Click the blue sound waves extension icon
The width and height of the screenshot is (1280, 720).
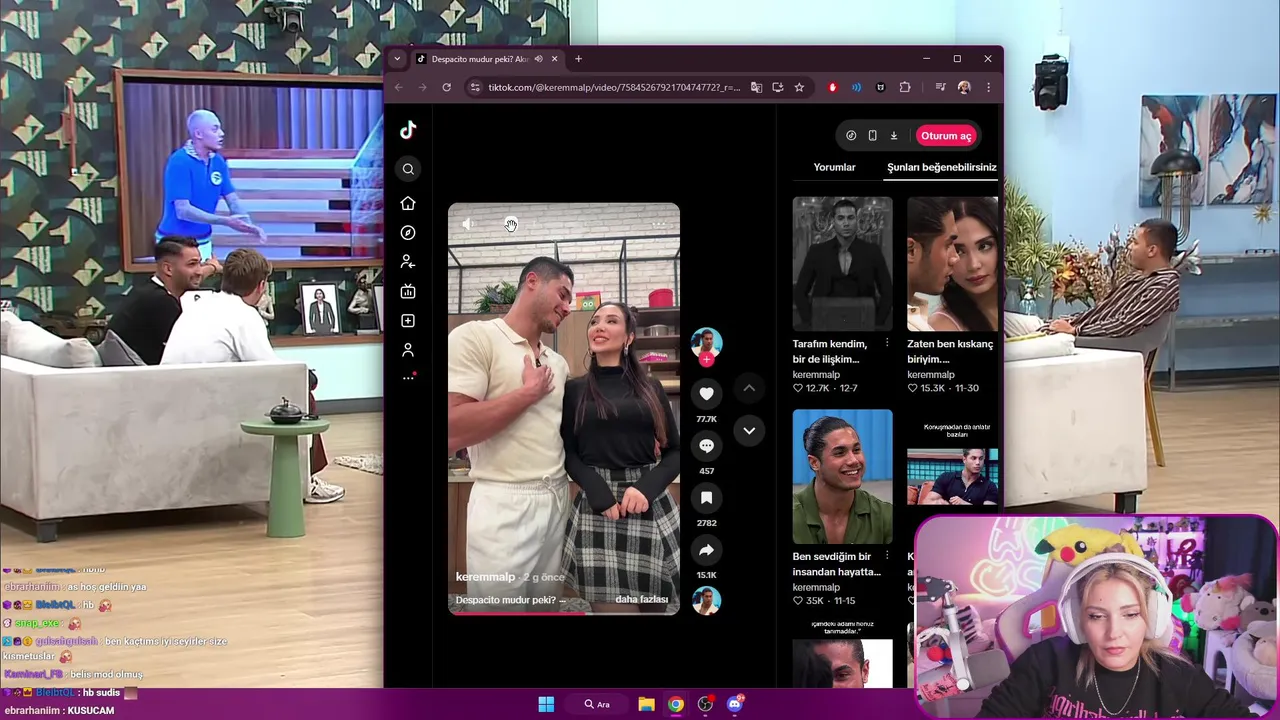pos(856,87)
